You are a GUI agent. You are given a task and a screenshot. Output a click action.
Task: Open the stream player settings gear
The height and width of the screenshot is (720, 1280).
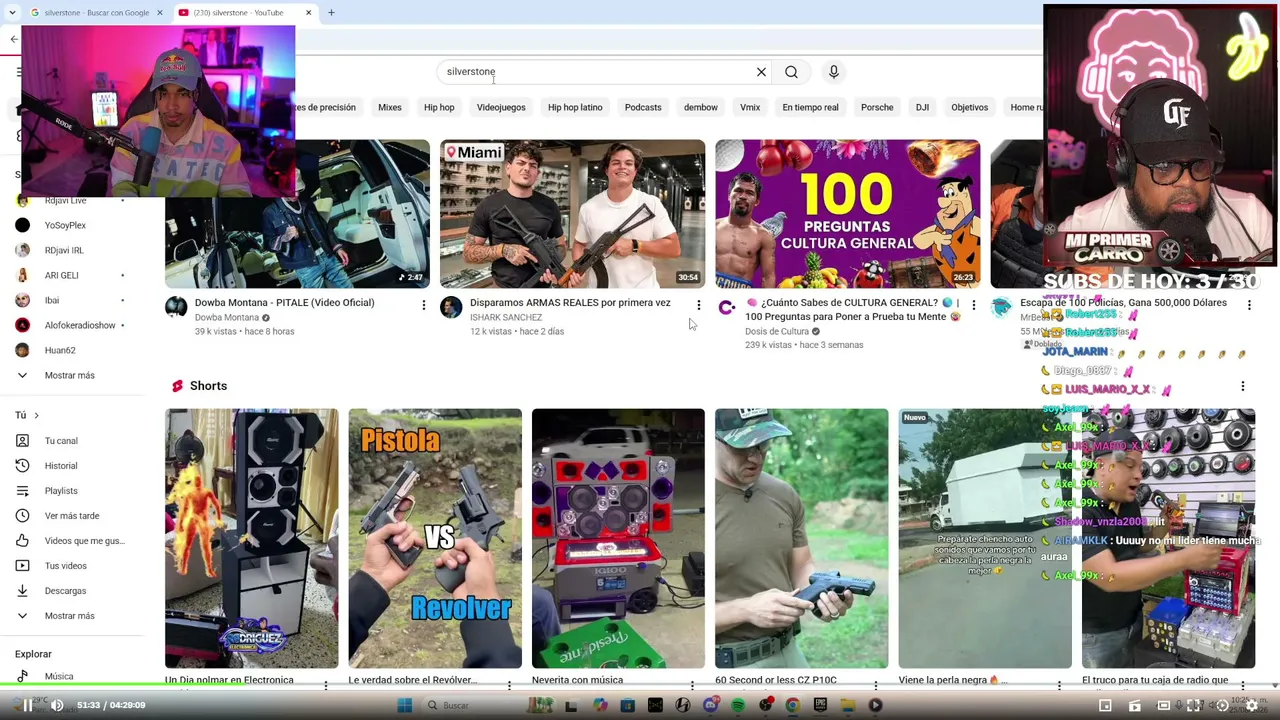(x=1251, y=705)
